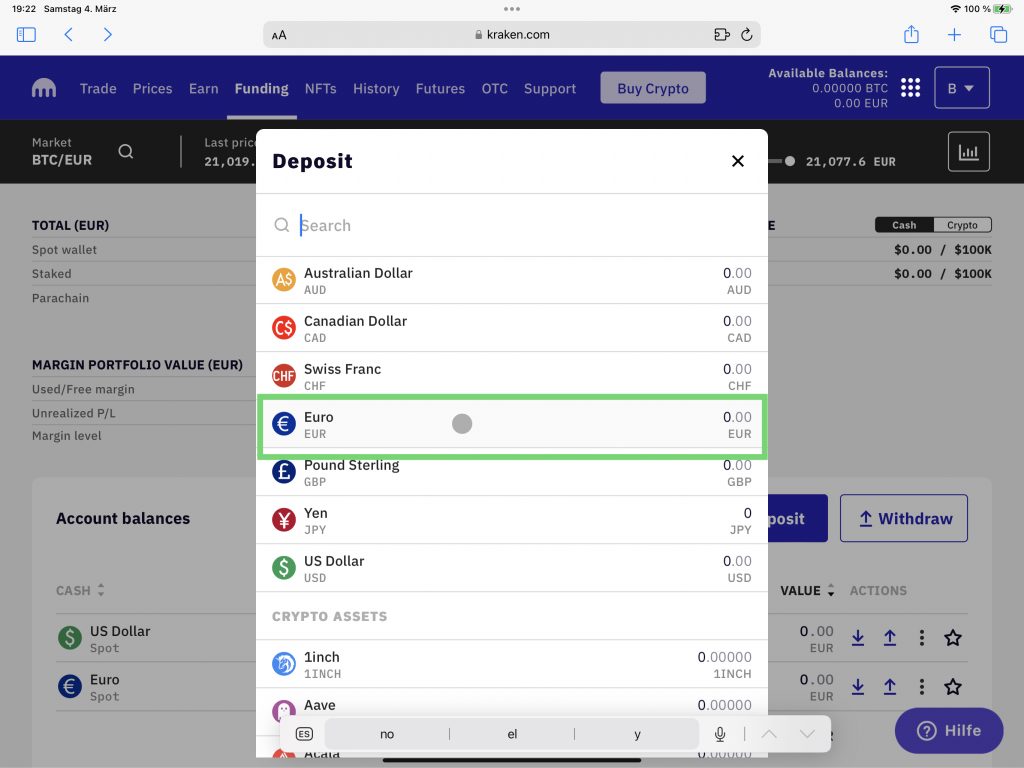The width and height of the screenshot is (1024, 768).
Task: Go back to previous page
Action: click(x=69, y=35)
